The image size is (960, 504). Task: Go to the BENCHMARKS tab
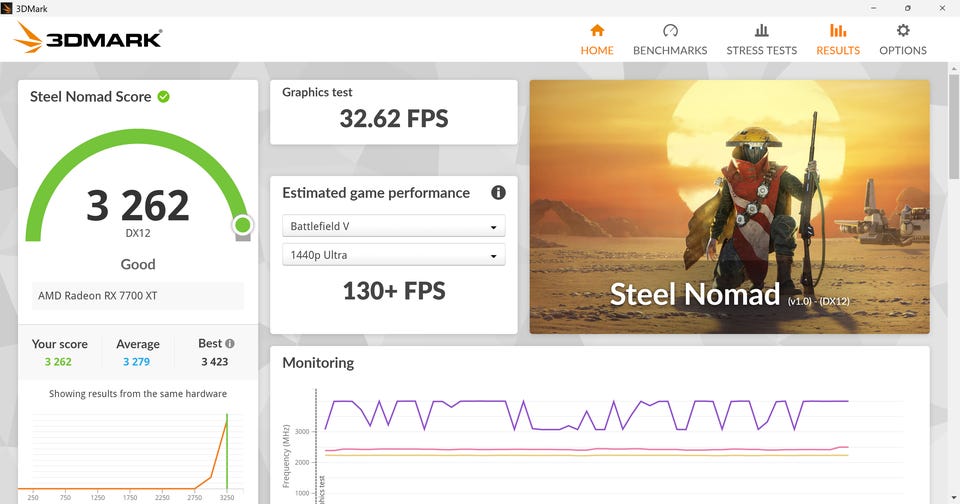(x=670, y=50)
